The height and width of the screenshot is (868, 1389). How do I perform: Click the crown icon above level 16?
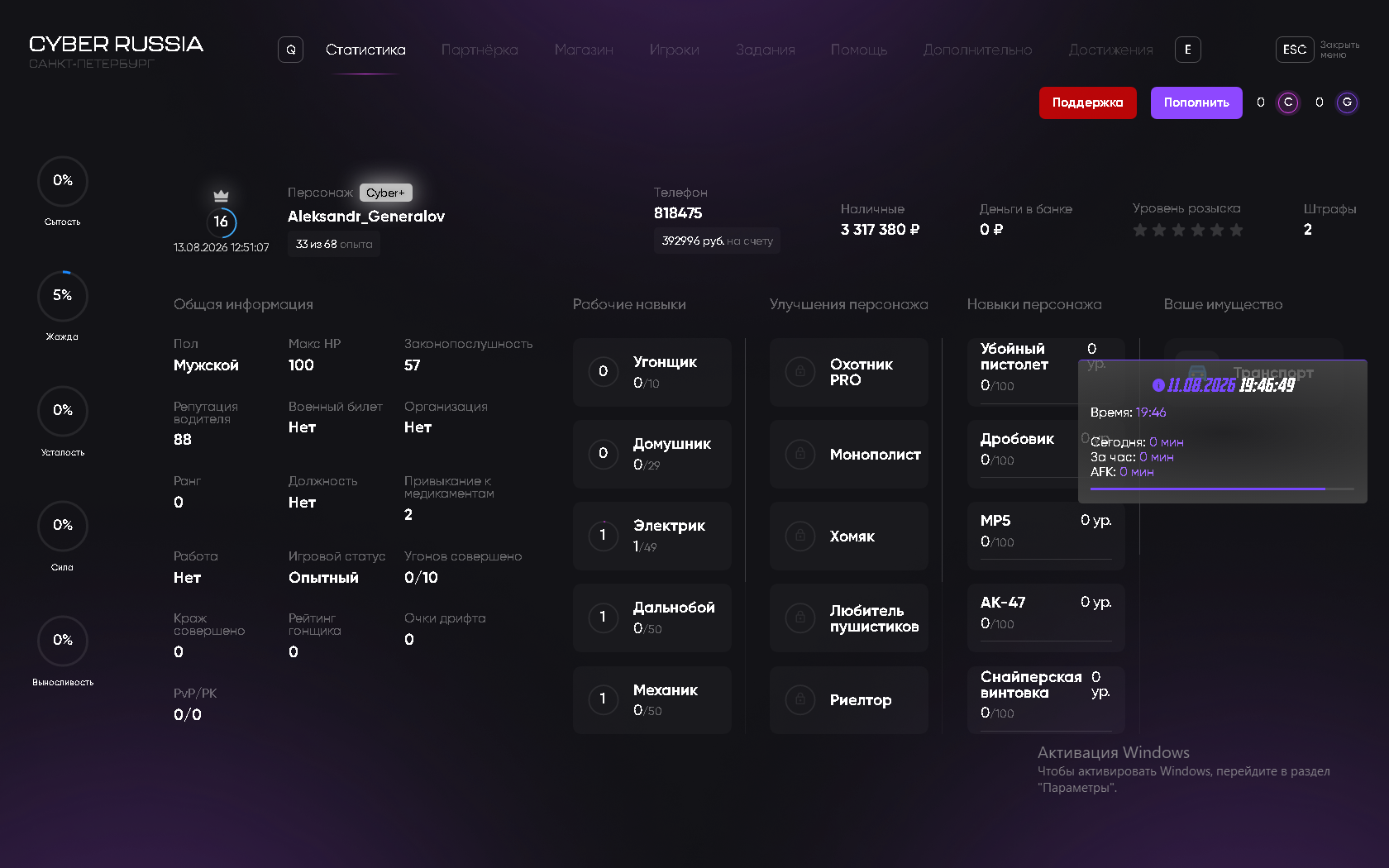tap(221, 196)
